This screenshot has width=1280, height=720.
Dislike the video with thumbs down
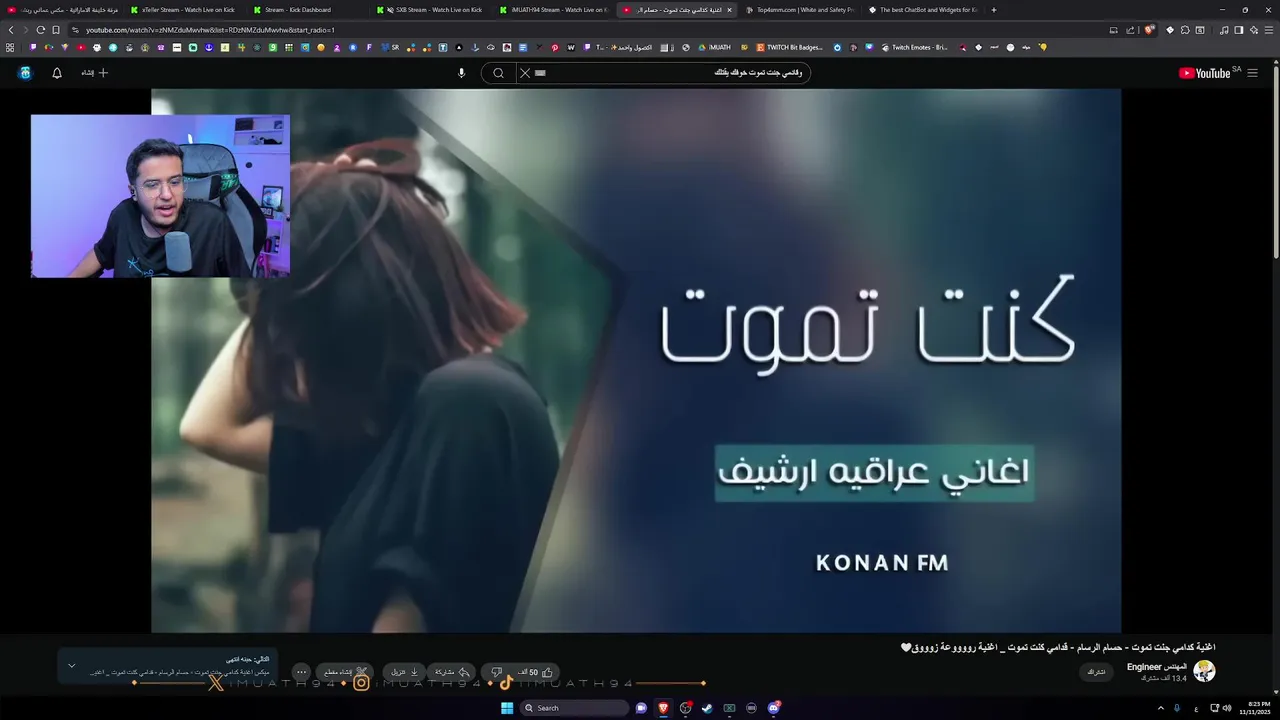(497, 672)
